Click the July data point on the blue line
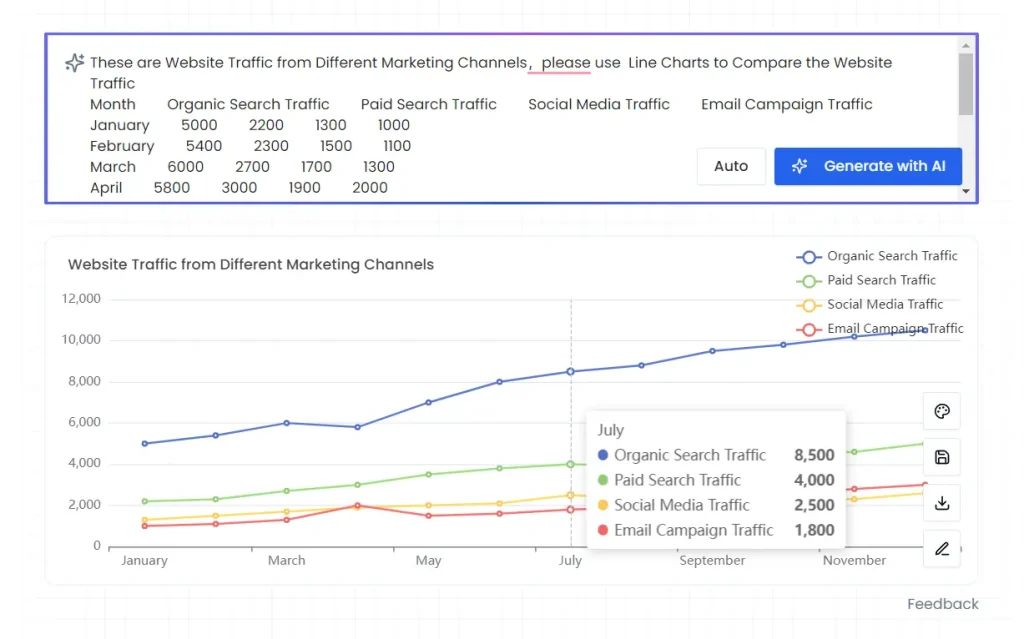Image resolution: width=1024 pixels, height=639 pixels. pos(570,370)
